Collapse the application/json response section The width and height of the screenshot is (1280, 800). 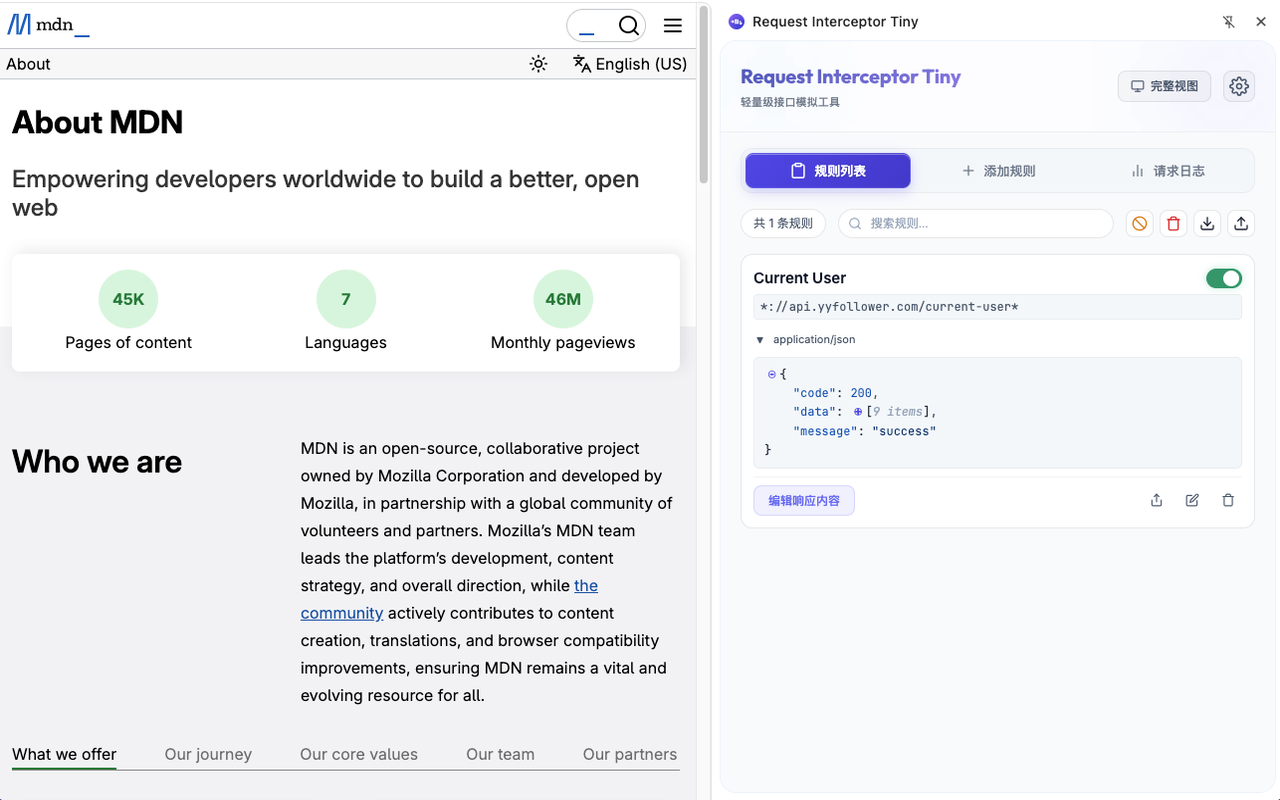[x=760, y=340]
